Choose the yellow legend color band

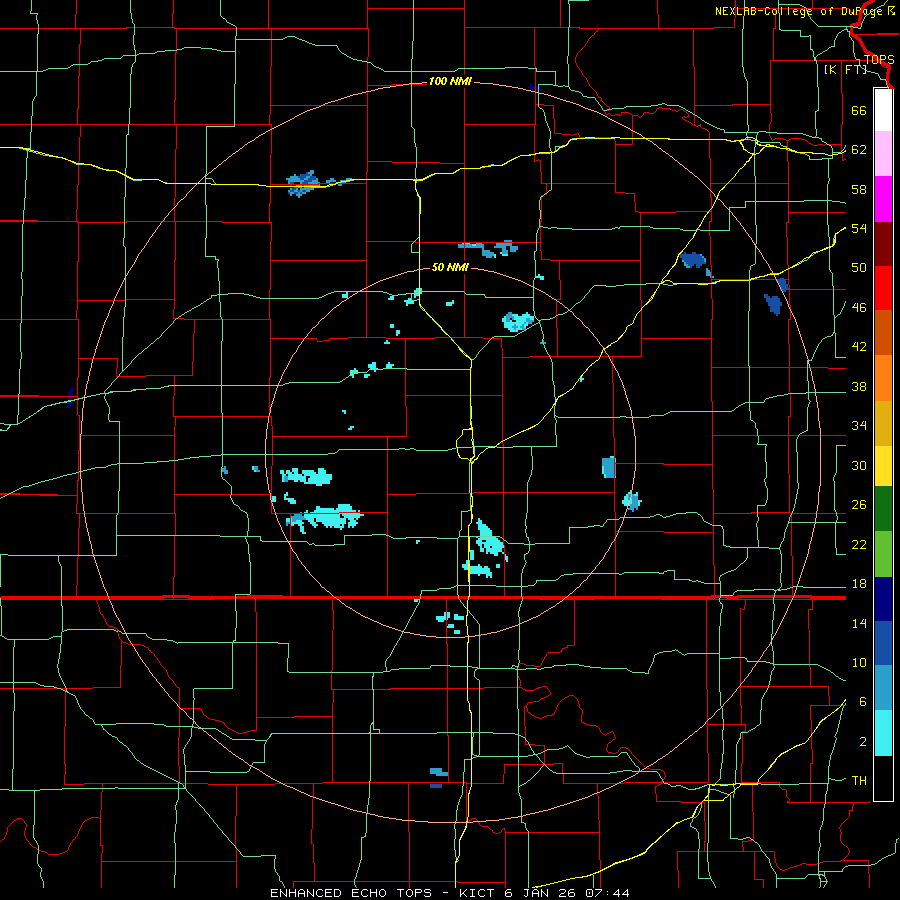coord(883,466)
